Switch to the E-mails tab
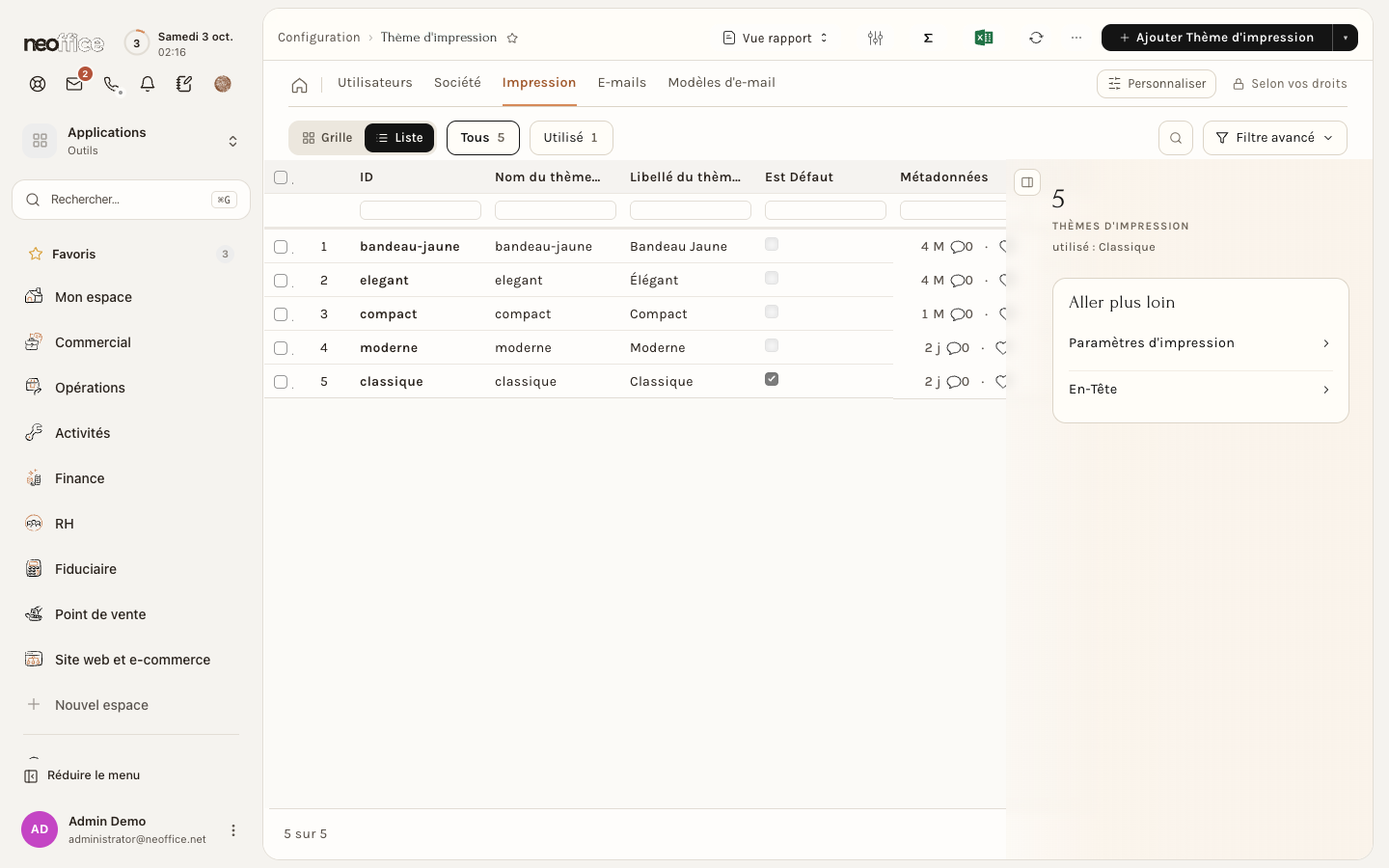 point(622,83)
